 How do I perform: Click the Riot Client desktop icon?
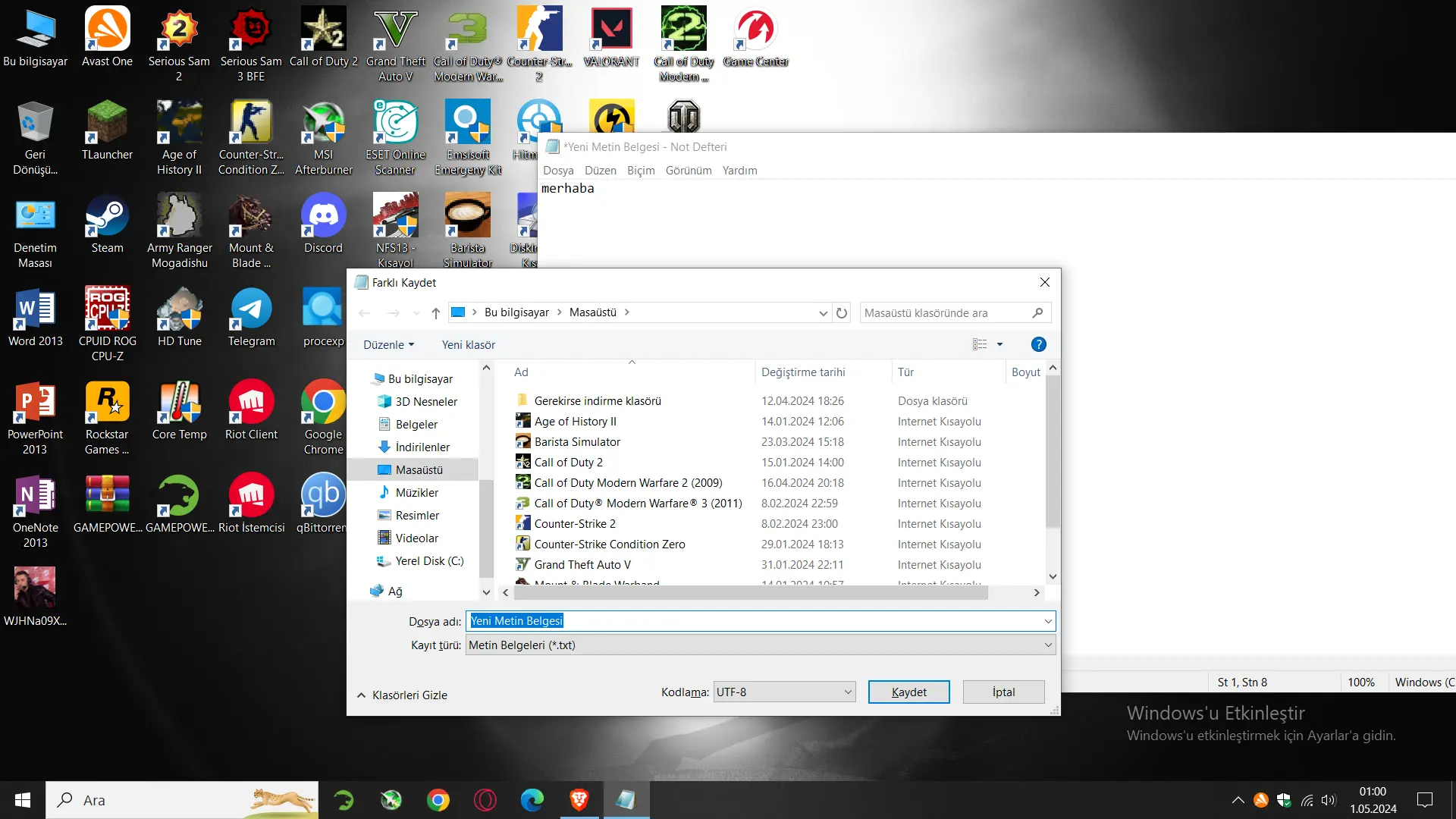[x=252, y=409]
